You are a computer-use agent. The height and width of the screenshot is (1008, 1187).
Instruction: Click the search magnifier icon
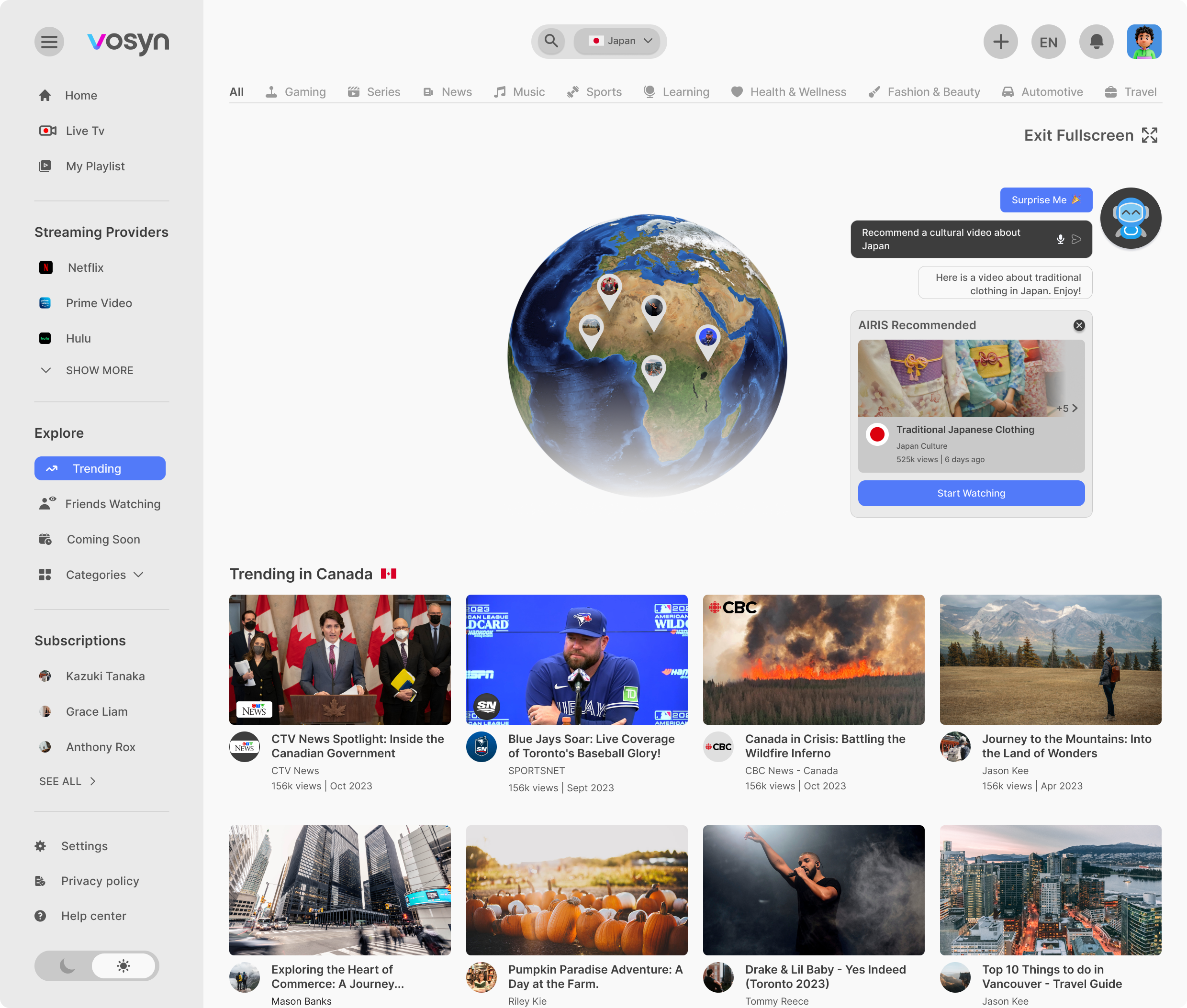point(551,41)
